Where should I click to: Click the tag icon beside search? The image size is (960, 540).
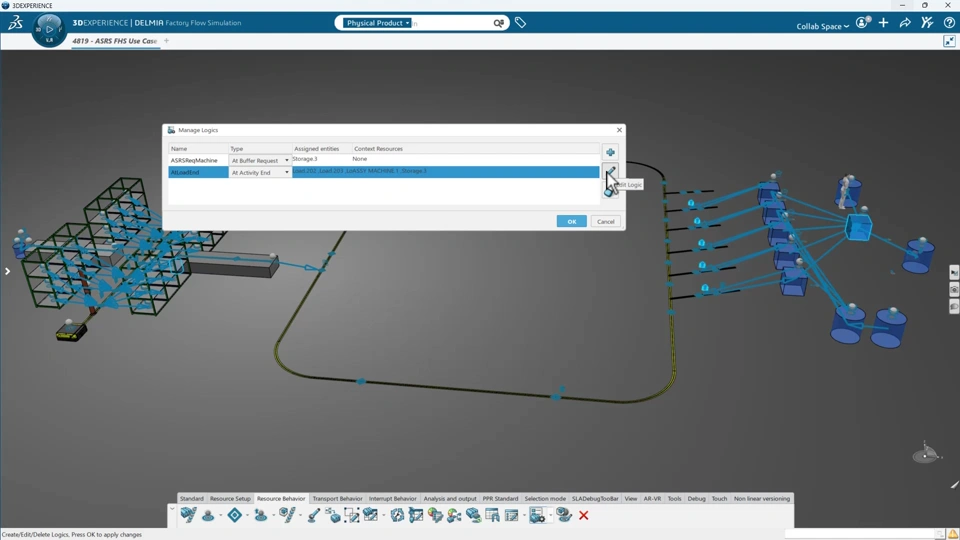[520, 23]
